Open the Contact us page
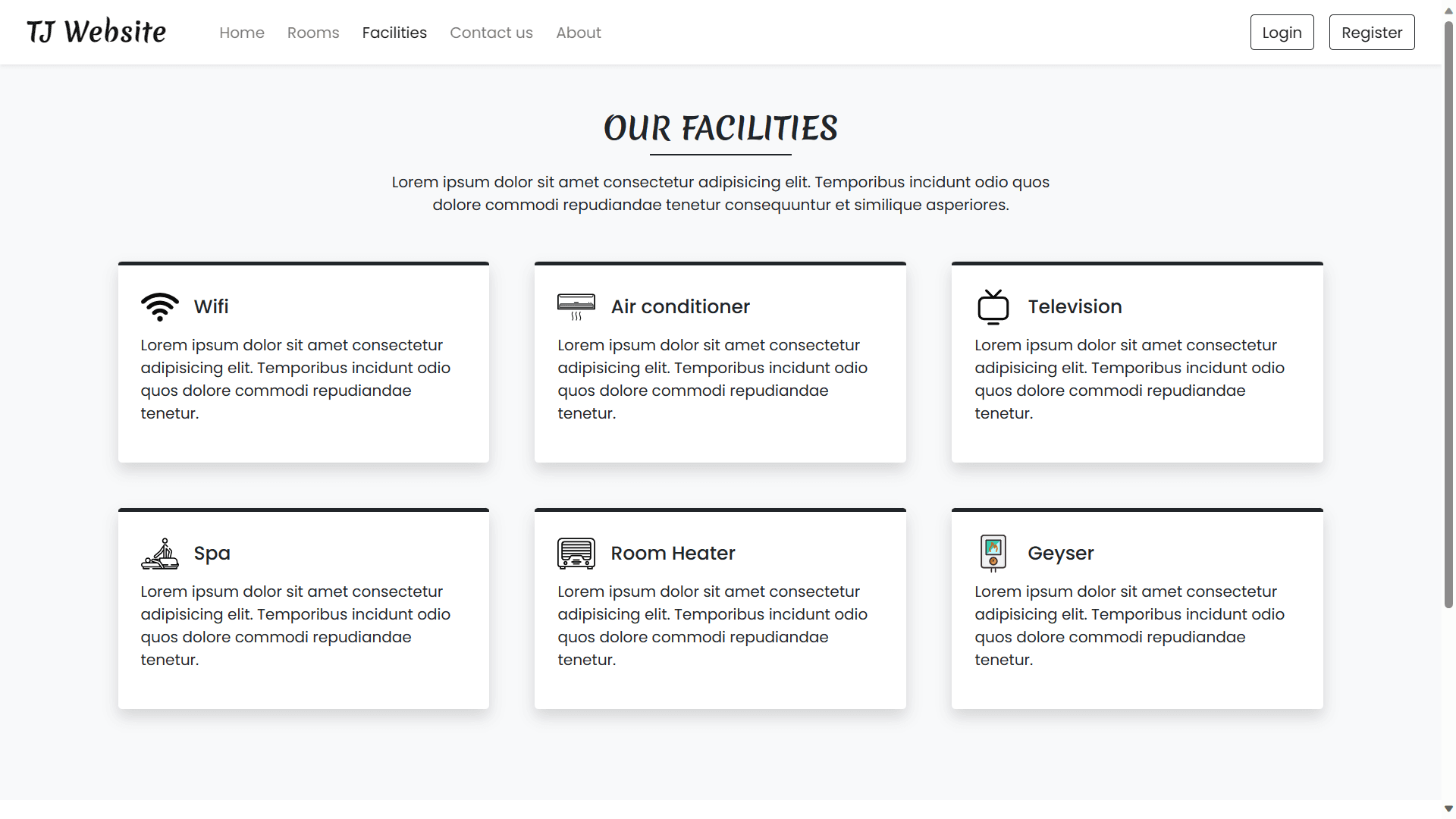This screenshot has height=819, width=1456. pyautogui.click(x=491, y=33)
